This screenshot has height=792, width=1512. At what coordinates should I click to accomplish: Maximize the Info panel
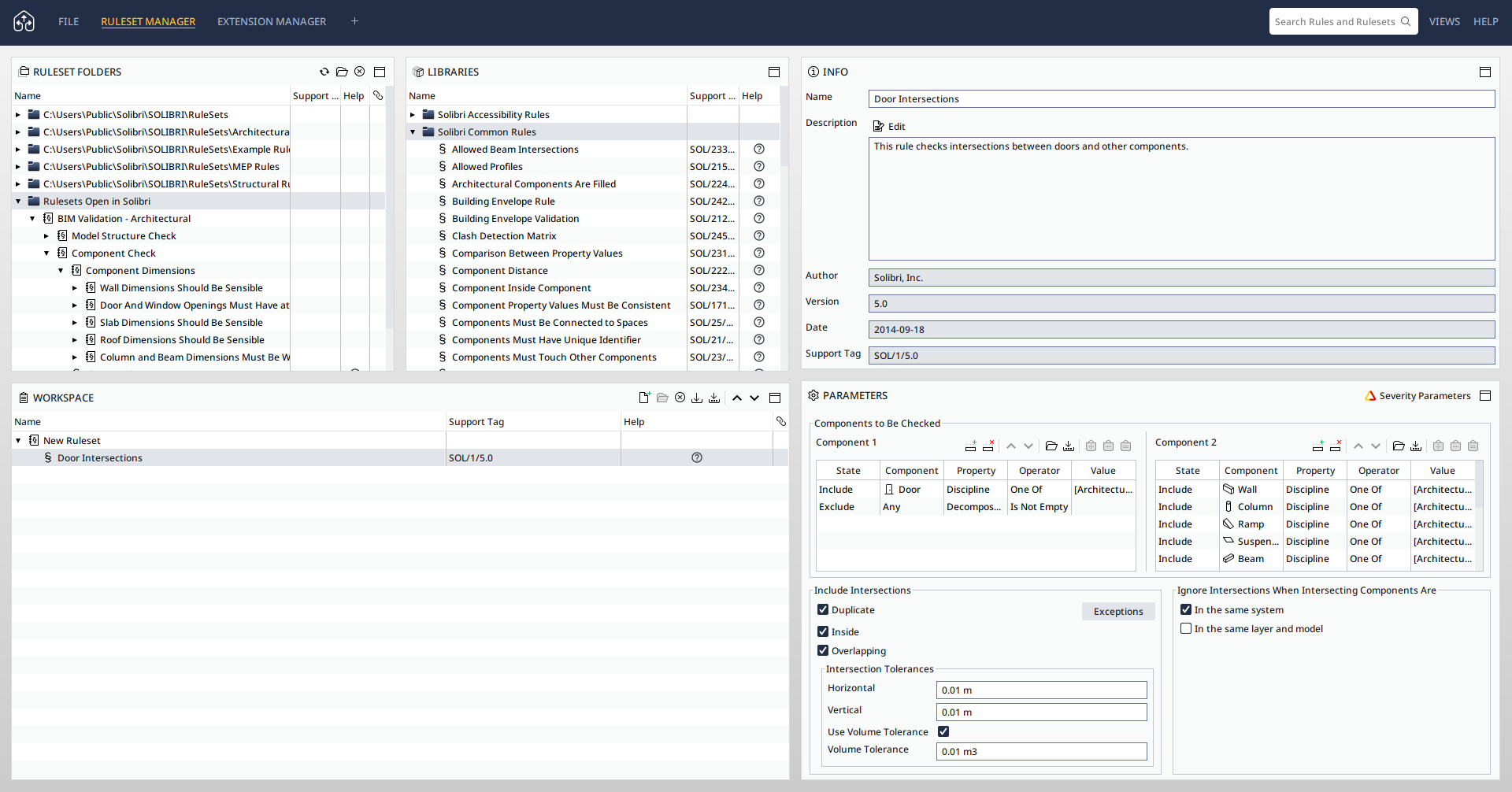coord(1485,72)
